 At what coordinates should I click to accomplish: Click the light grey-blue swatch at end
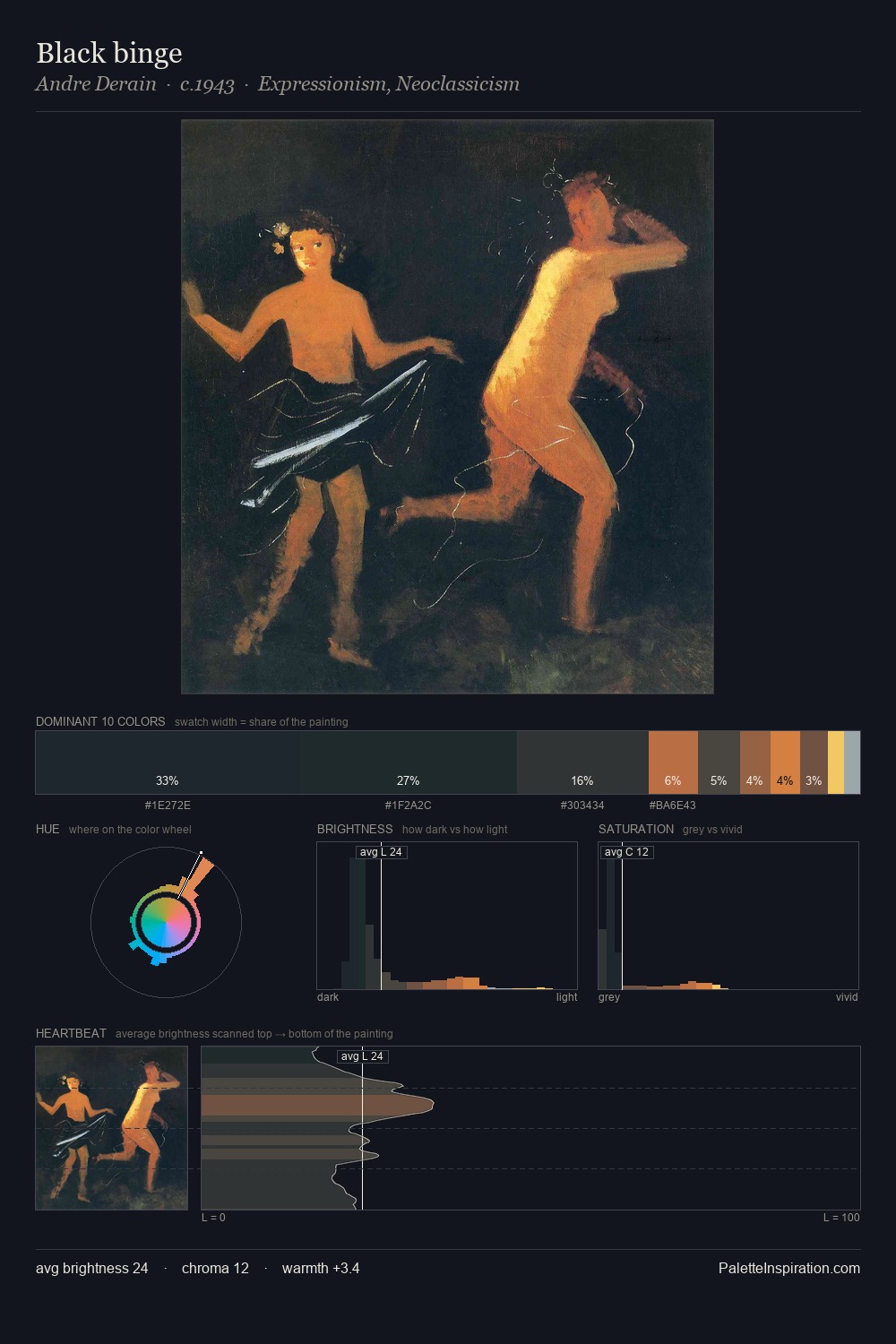[x=852, y=762]
